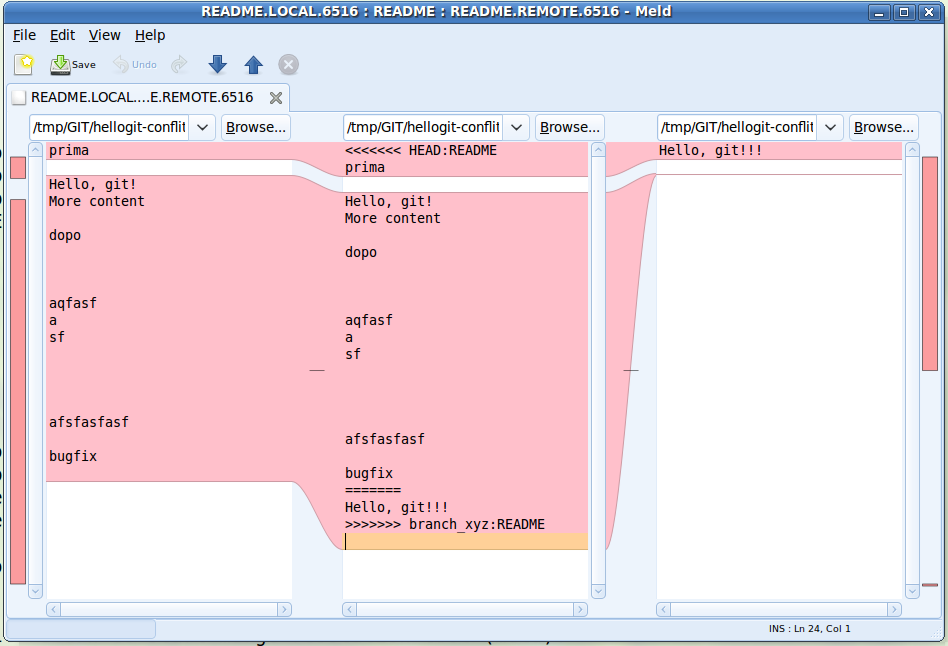Close the README.LOCAL tab
The height and width of the screenshot is (646, 948).
click(276, 98)
